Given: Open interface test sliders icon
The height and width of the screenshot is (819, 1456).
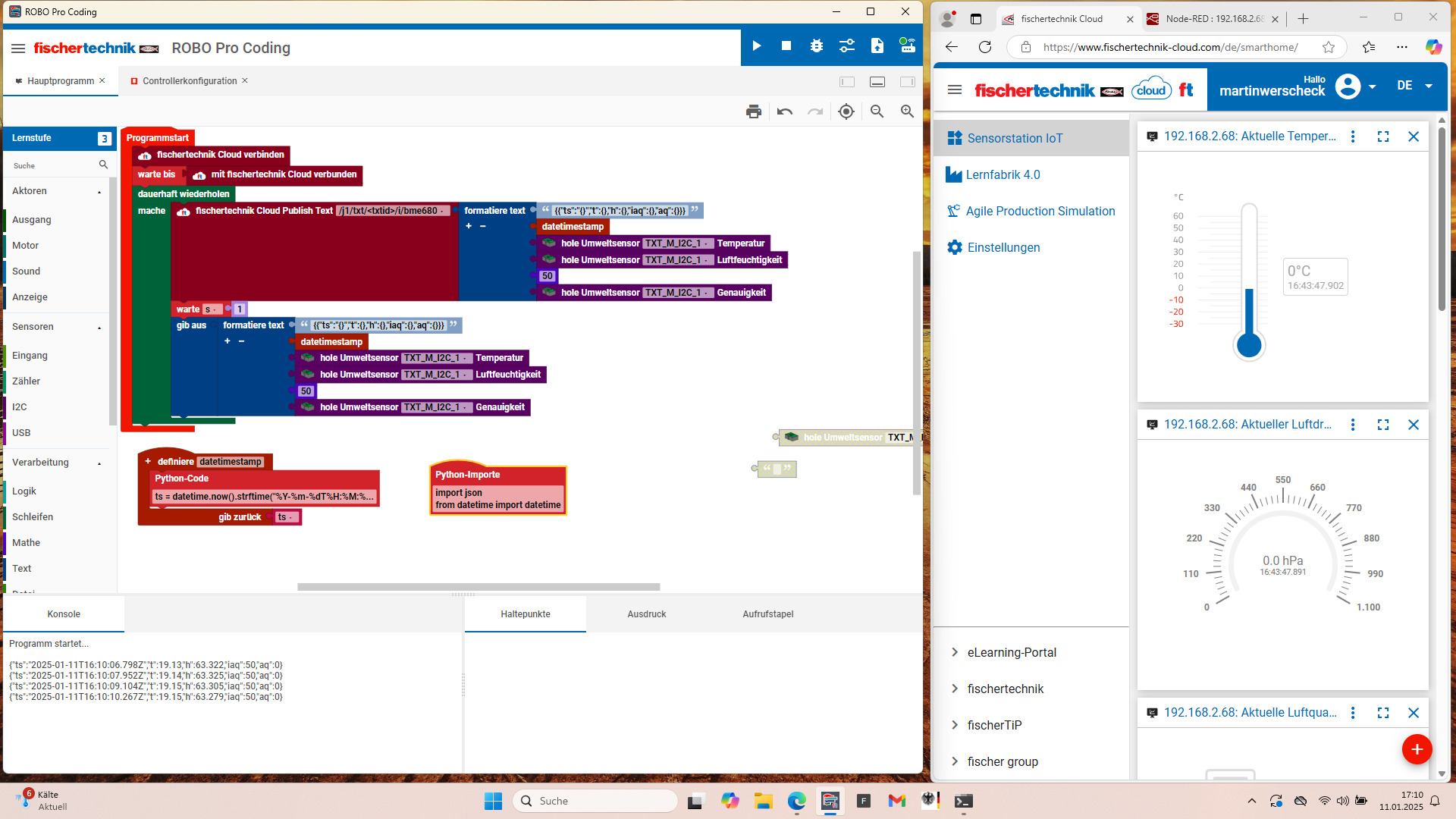Looking at the screenshot, I should coord(847,46).
